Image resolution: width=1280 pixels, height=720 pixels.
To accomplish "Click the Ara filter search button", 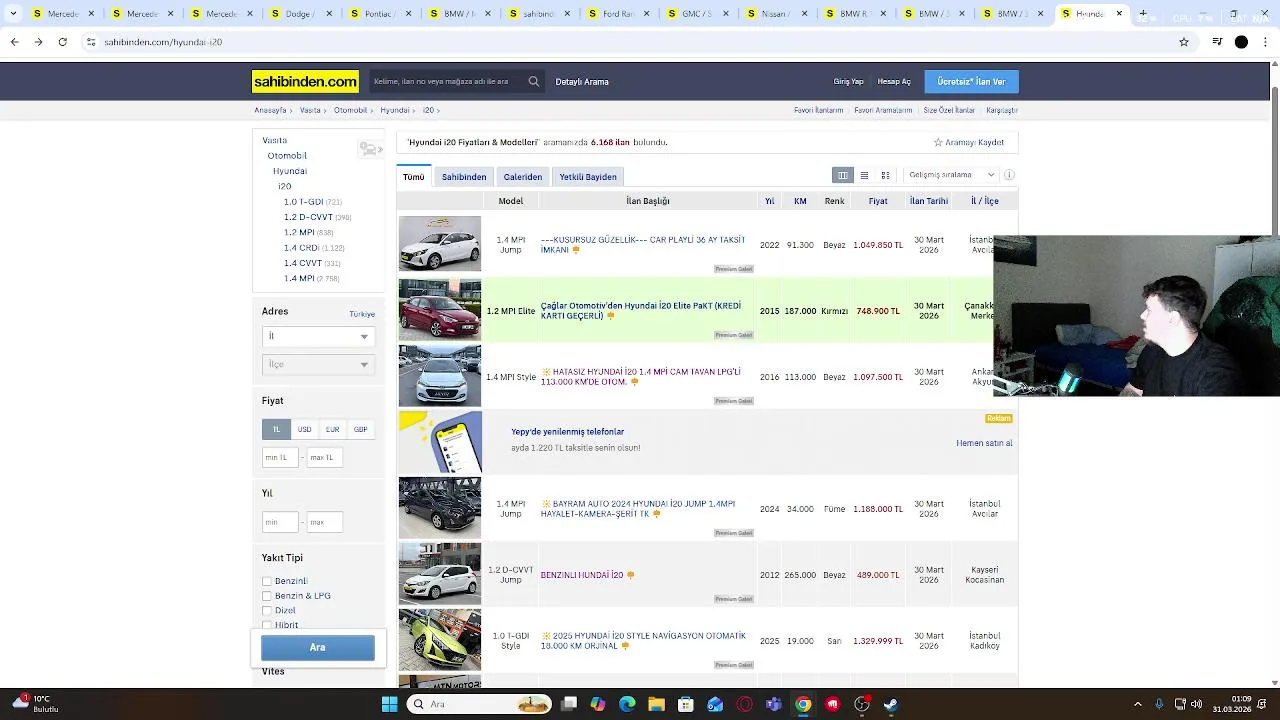I will coord(318,647).
